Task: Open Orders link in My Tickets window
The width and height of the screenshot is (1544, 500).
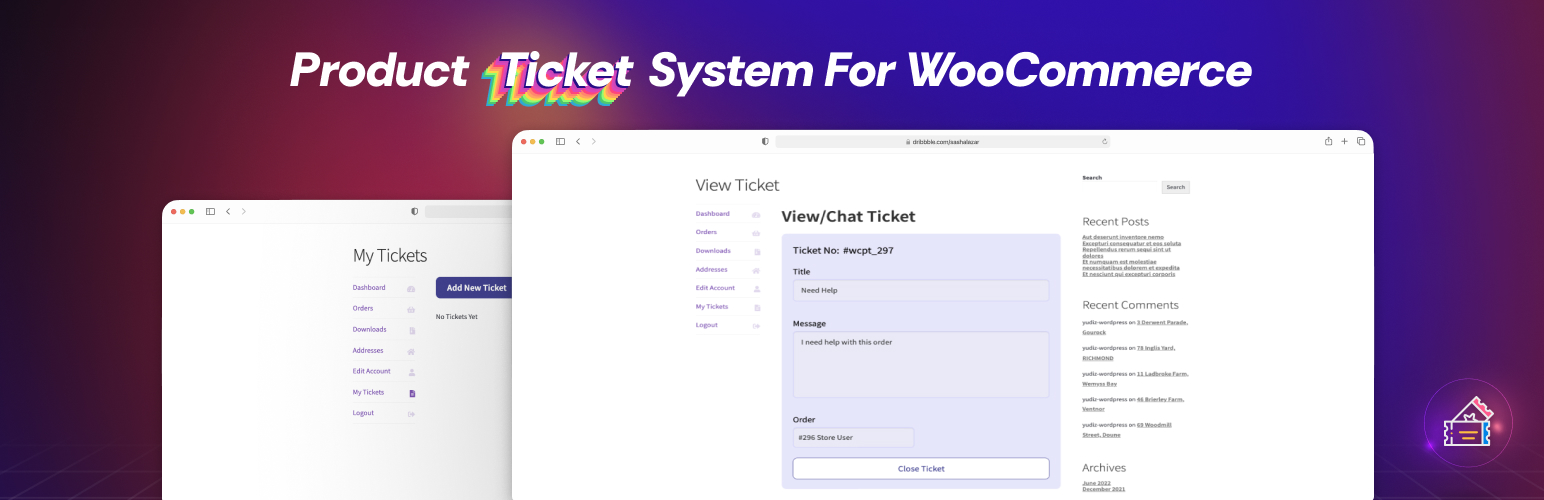Action: [x=363, y=309]
